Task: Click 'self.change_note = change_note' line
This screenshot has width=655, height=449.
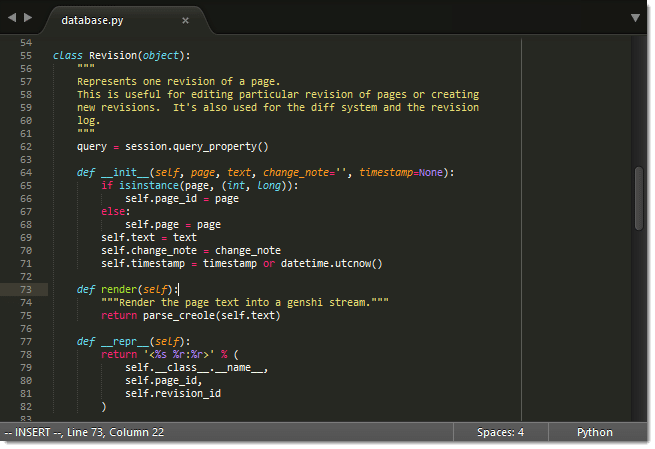Action: (191, 251)
